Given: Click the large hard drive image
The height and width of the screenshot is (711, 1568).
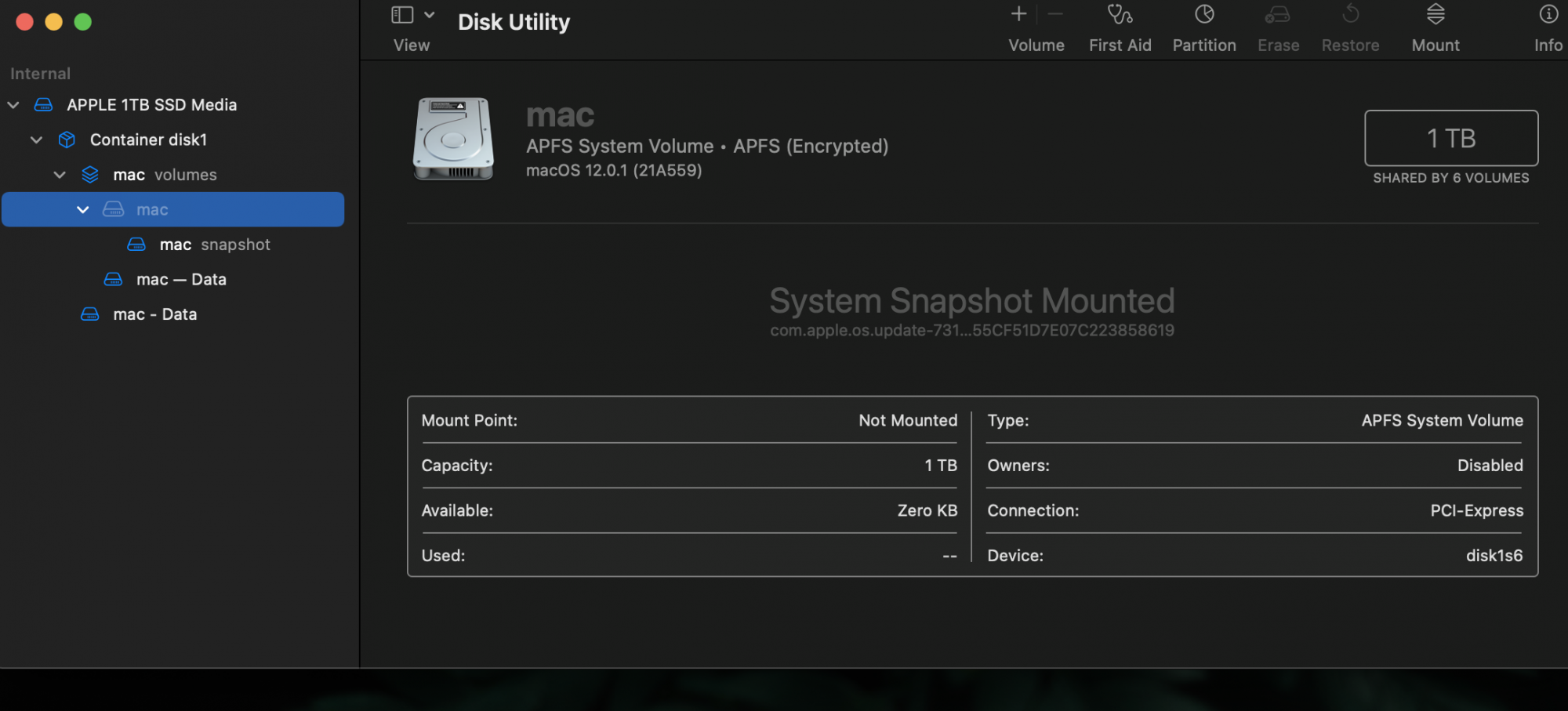Looking at the screenshot, I should pos(454,139).
